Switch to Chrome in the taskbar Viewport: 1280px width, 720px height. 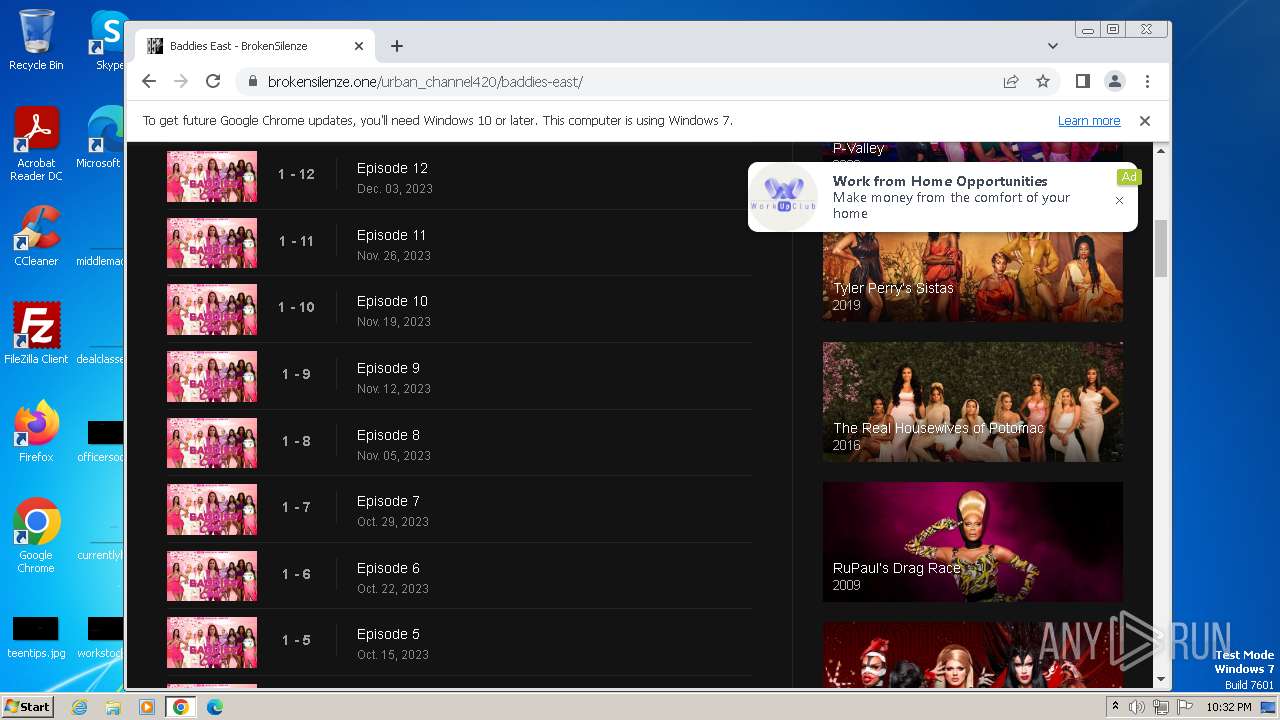tap(181, 707)
